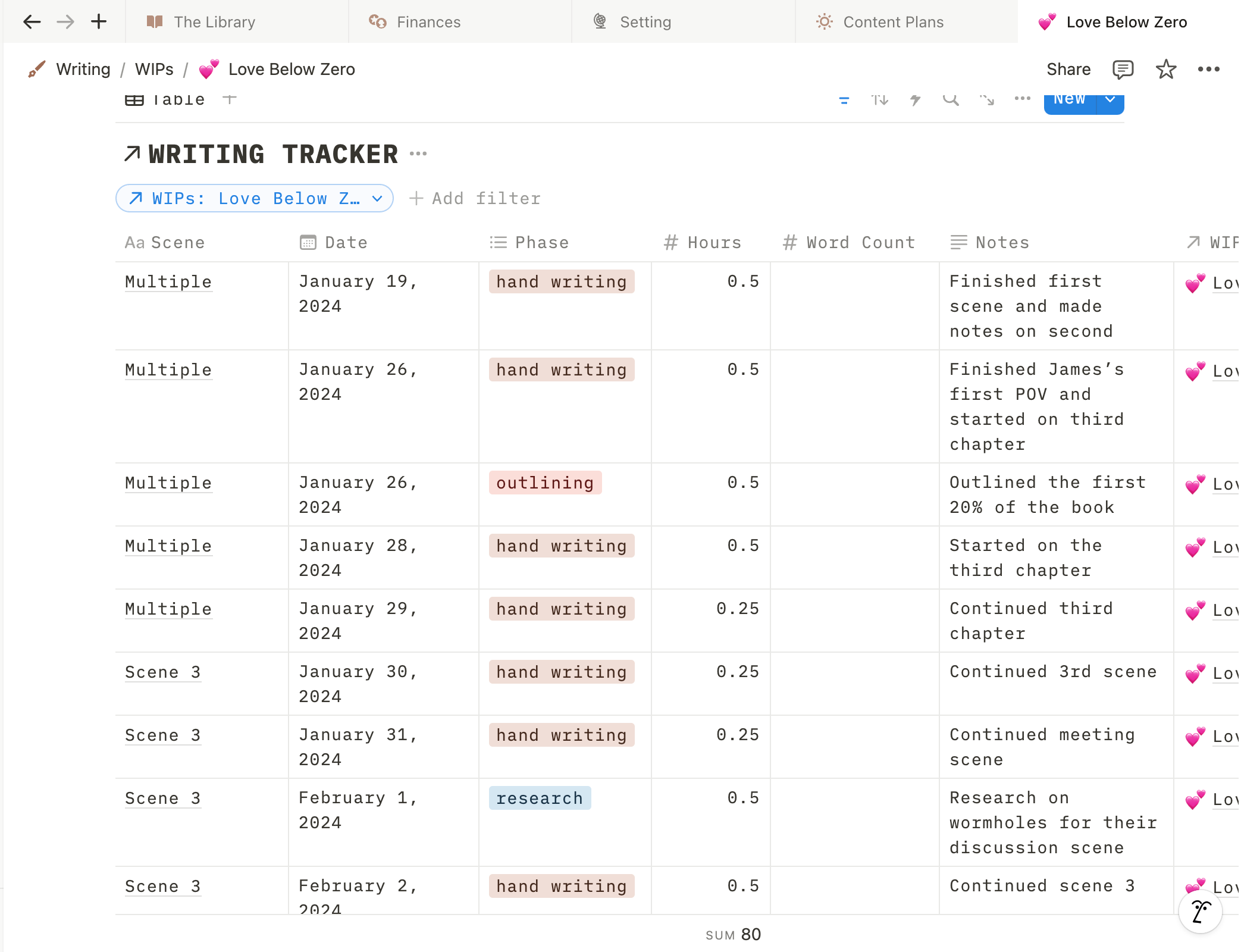Click the lightning automations icon
Screen dimensions: 1241x952
coord(915,100)
